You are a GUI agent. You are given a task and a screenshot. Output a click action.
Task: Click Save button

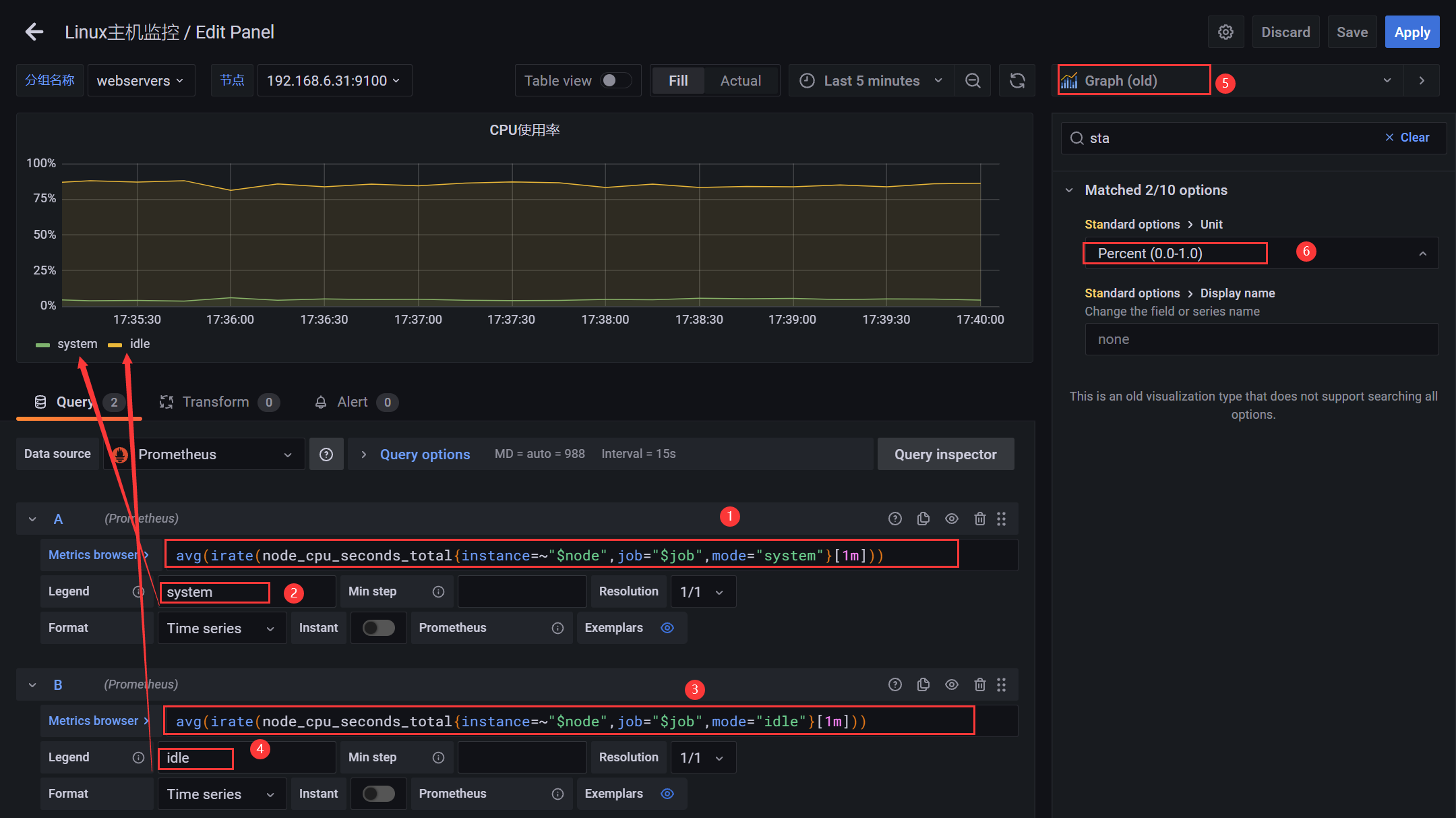(x=1352, y=32)
